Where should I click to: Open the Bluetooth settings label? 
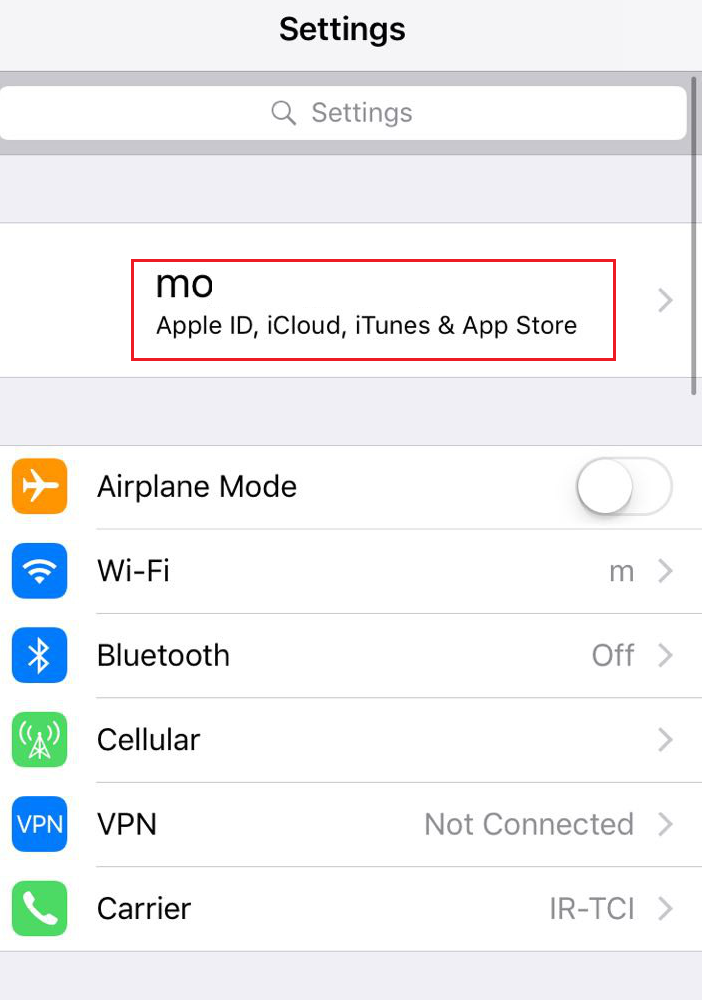(163, 655)
